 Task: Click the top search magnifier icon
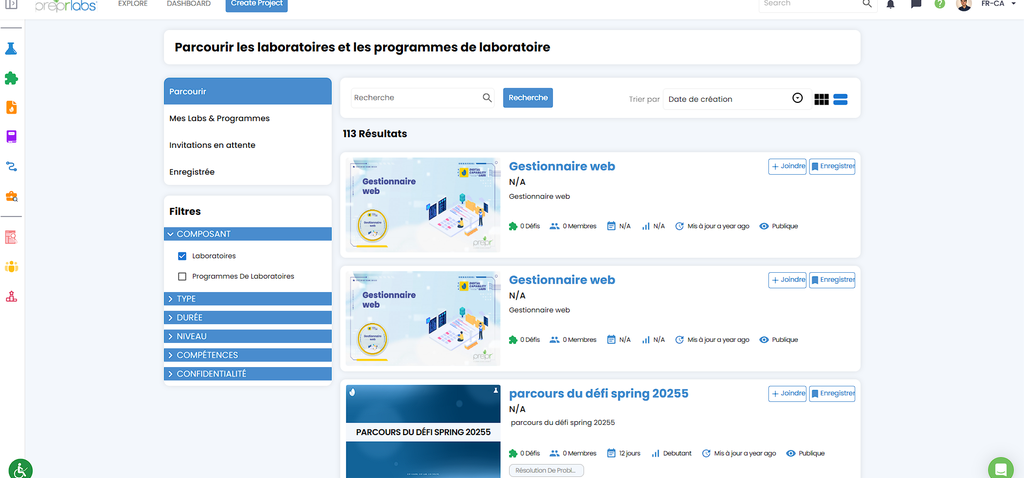coord(867,3)
